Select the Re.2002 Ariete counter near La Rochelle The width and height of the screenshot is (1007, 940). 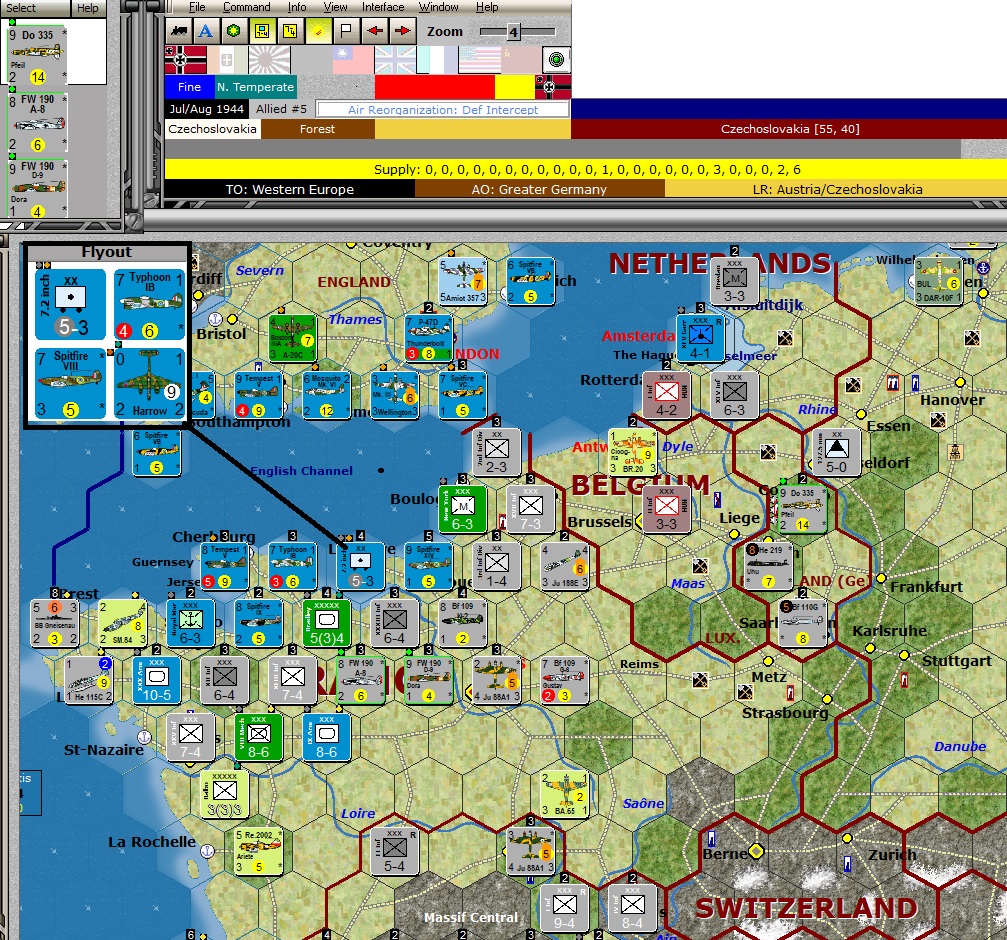[258, 851]
